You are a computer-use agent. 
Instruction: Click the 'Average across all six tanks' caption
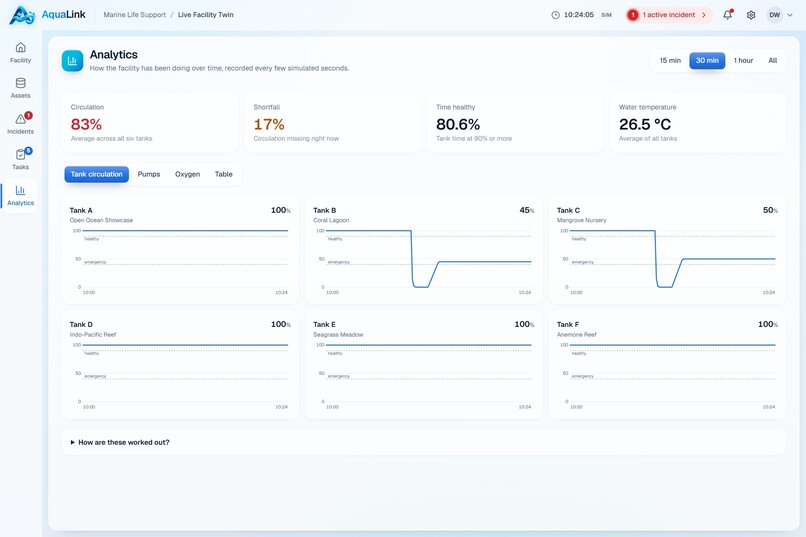pyautogui.click(x=112, y=139)
